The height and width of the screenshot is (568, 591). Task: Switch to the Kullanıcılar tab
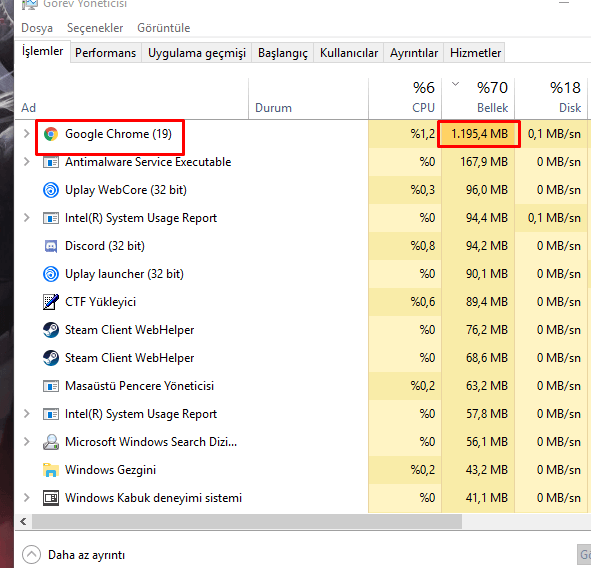click(x=349, y=53)
